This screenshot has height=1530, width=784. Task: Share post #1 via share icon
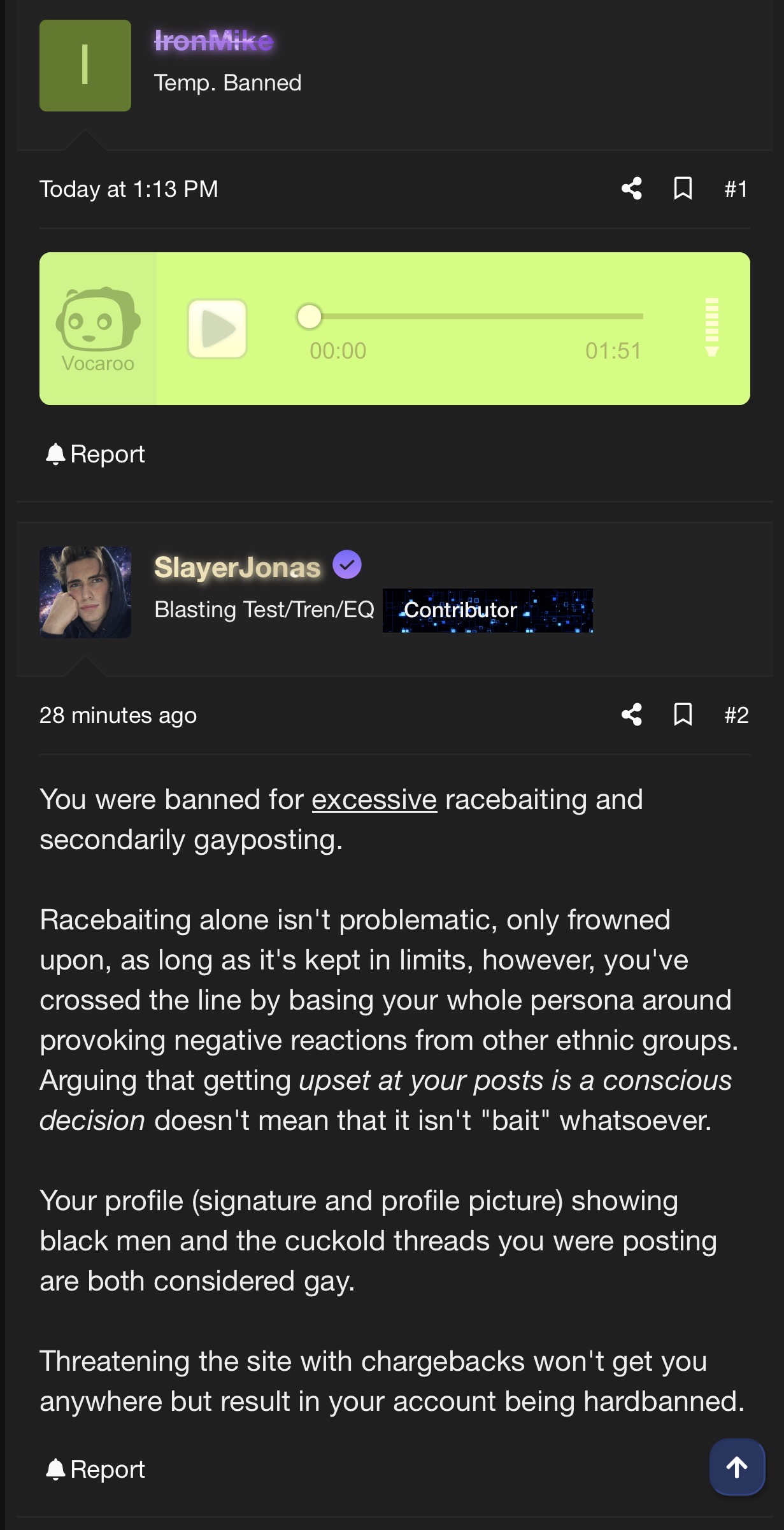[x=632, y=189]
